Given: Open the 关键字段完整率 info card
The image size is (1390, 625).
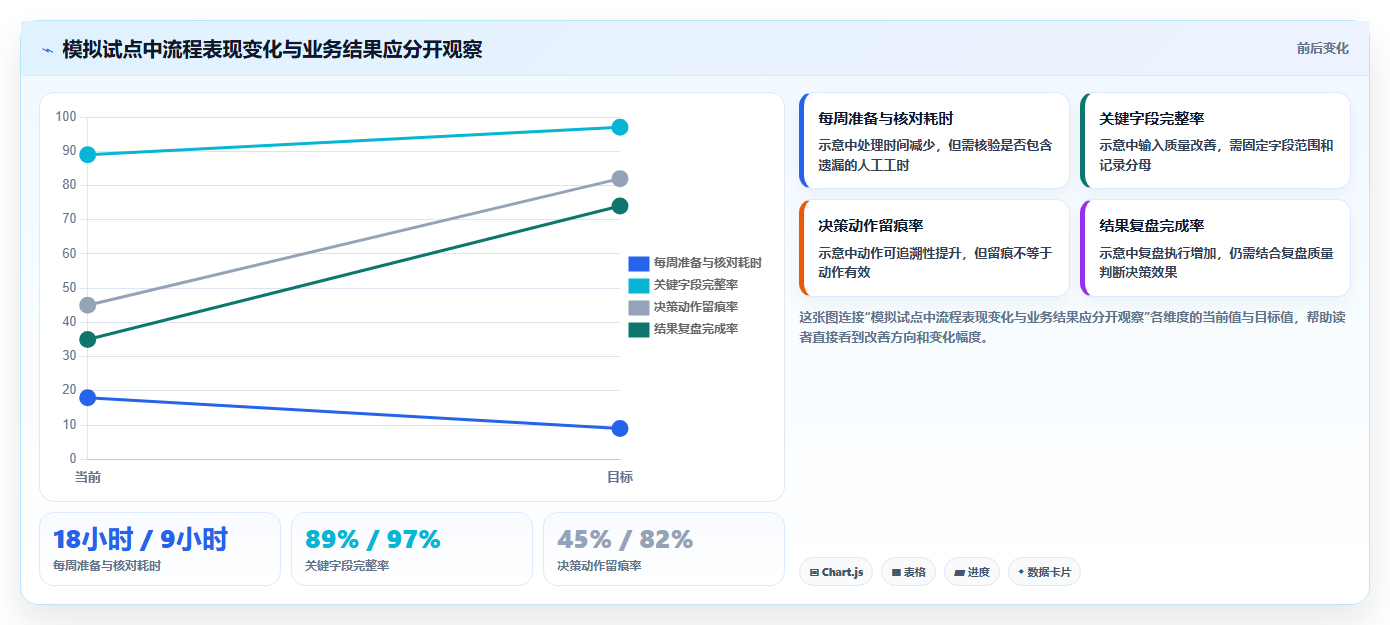Looking at the screenshot, I should coord(1215,141).
